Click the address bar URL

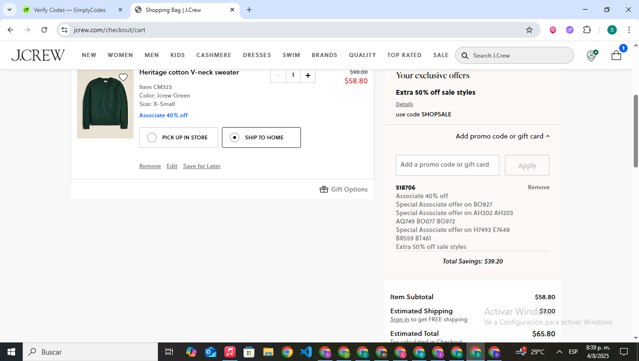pyautogui.click(x=109, y=30)
